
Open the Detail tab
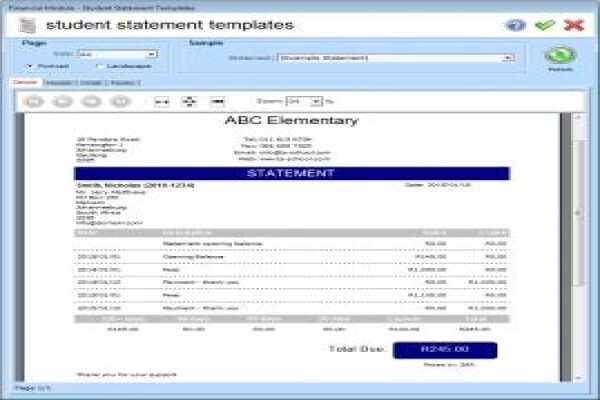click(x=91, y=83)
